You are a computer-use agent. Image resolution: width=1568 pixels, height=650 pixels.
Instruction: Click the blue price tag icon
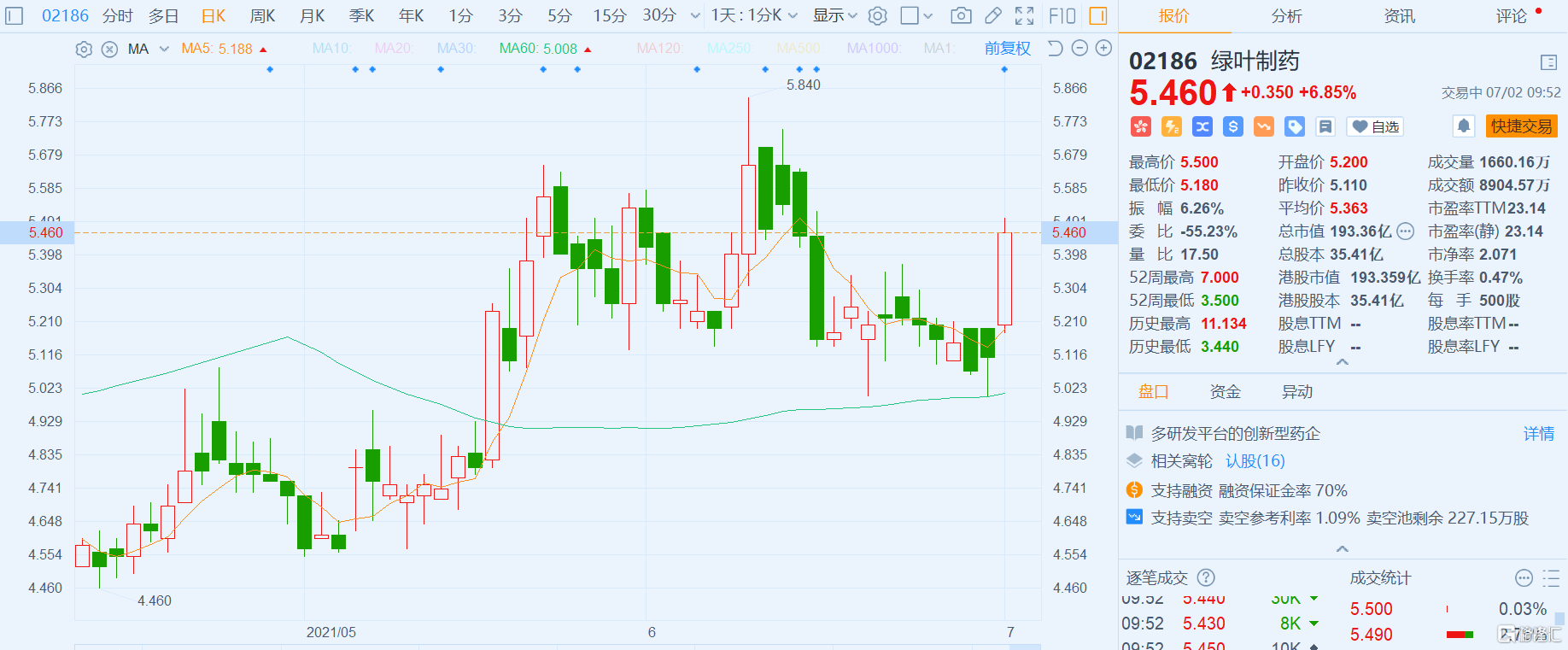click(1295, 126)
